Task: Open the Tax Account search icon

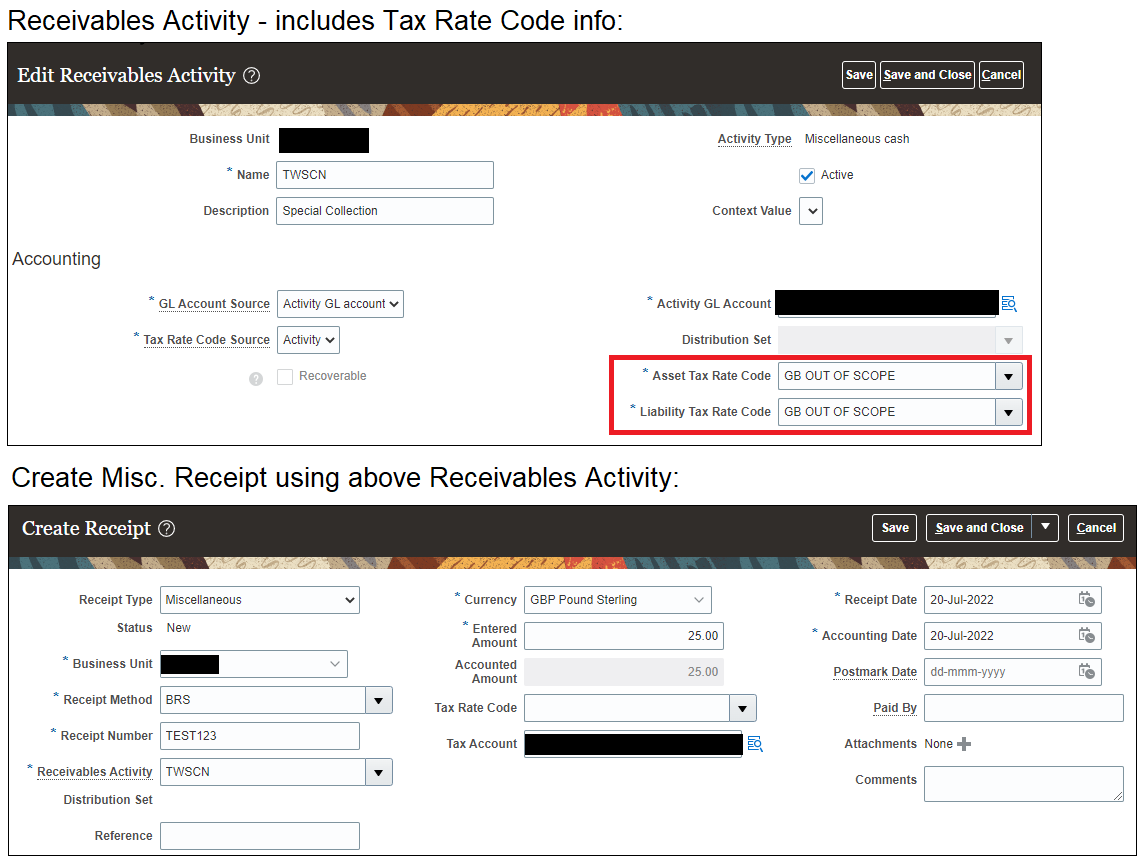Action: pyautogui.click(x=755, y=744)
